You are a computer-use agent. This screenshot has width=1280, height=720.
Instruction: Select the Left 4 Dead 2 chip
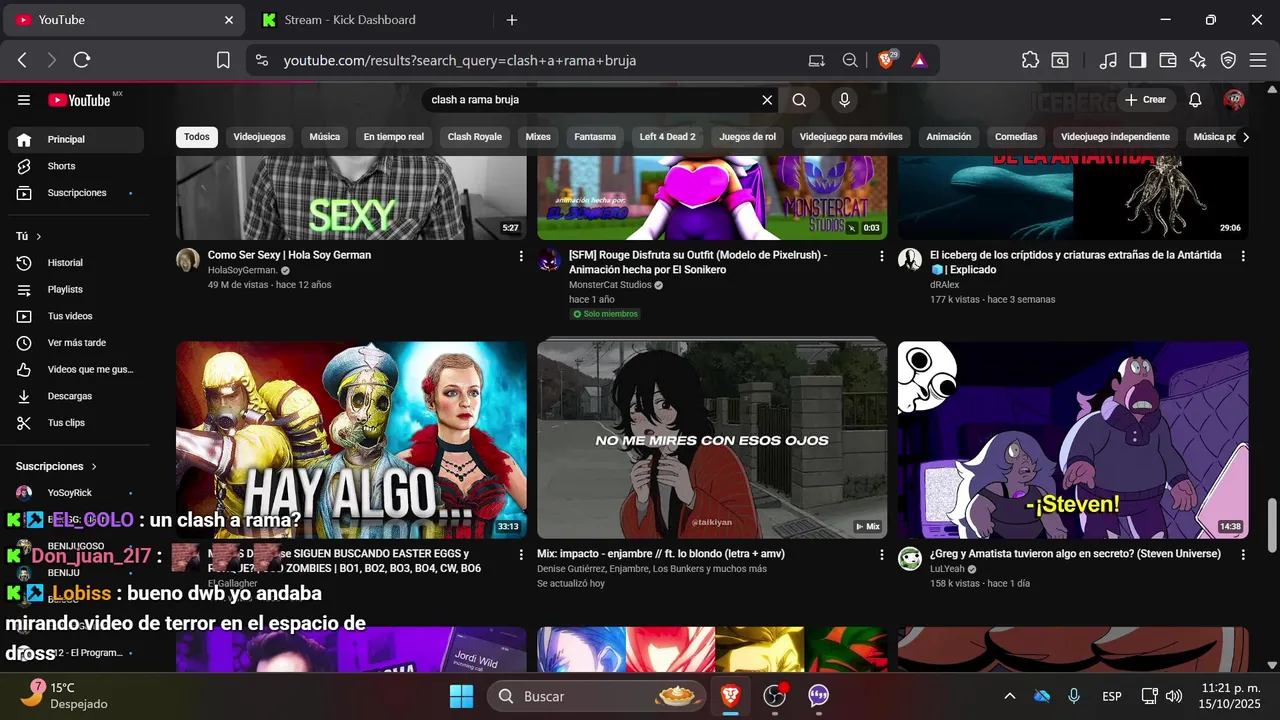(668, 137)
